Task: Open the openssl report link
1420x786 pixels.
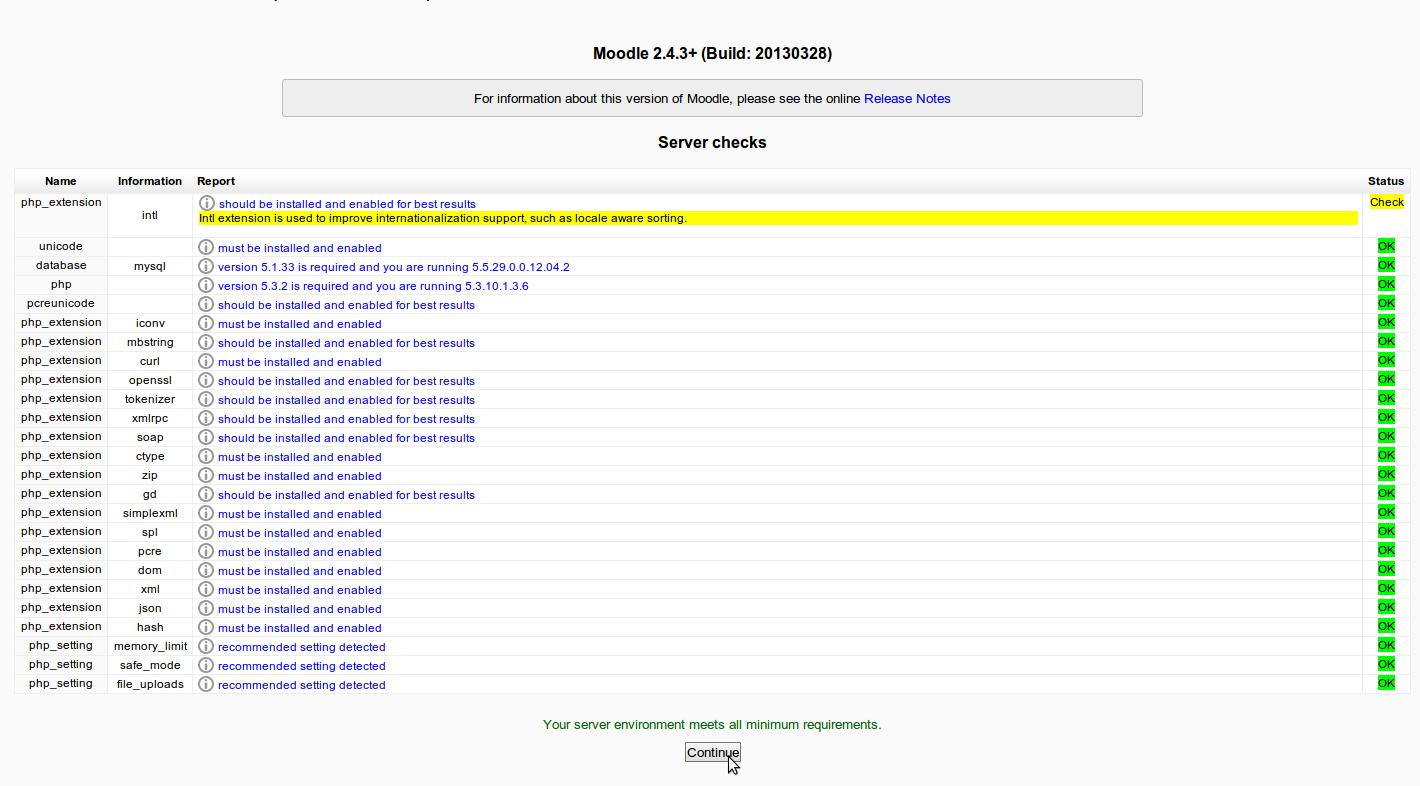Action: 346,381
